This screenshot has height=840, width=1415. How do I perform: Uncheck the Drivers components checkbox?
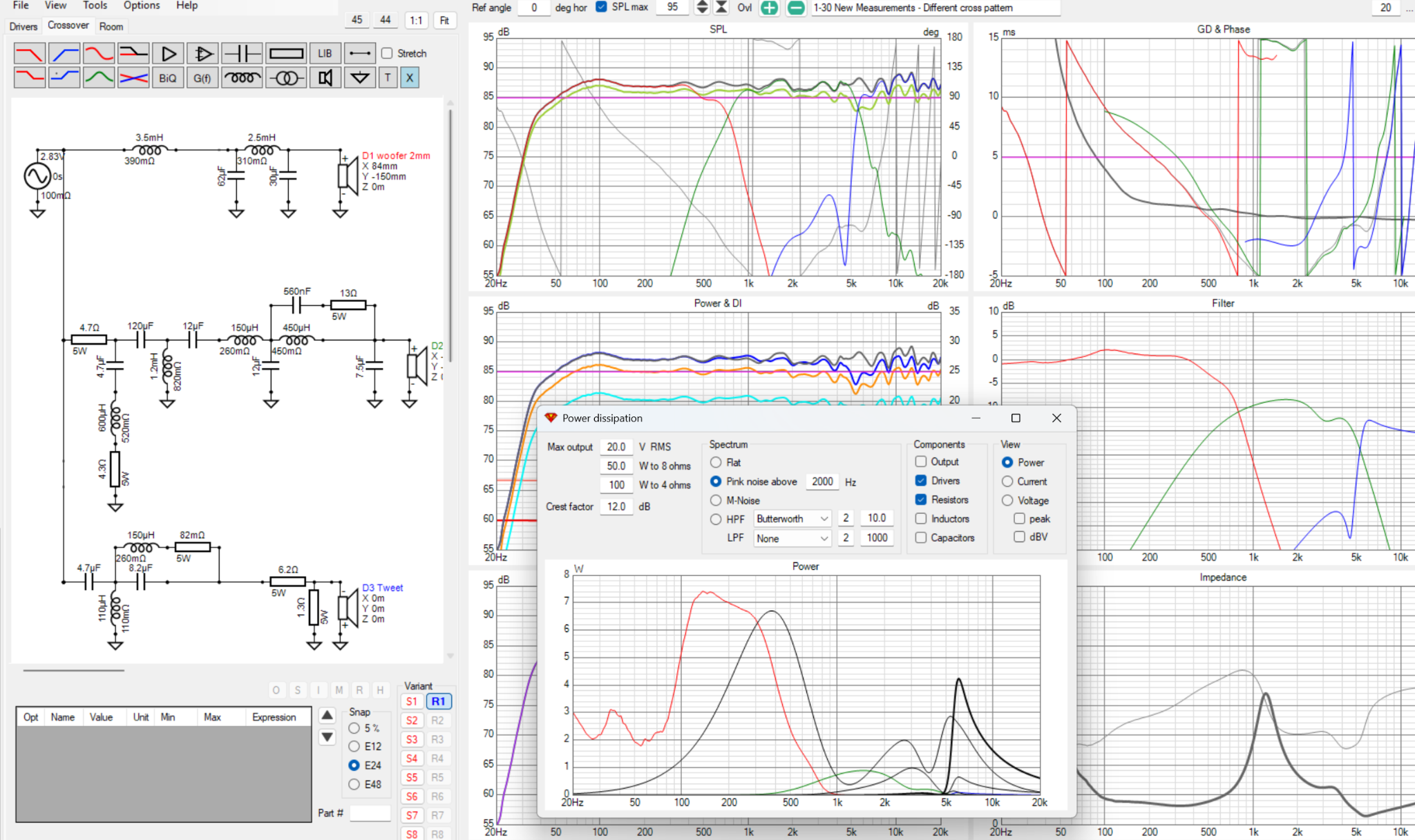921,480
